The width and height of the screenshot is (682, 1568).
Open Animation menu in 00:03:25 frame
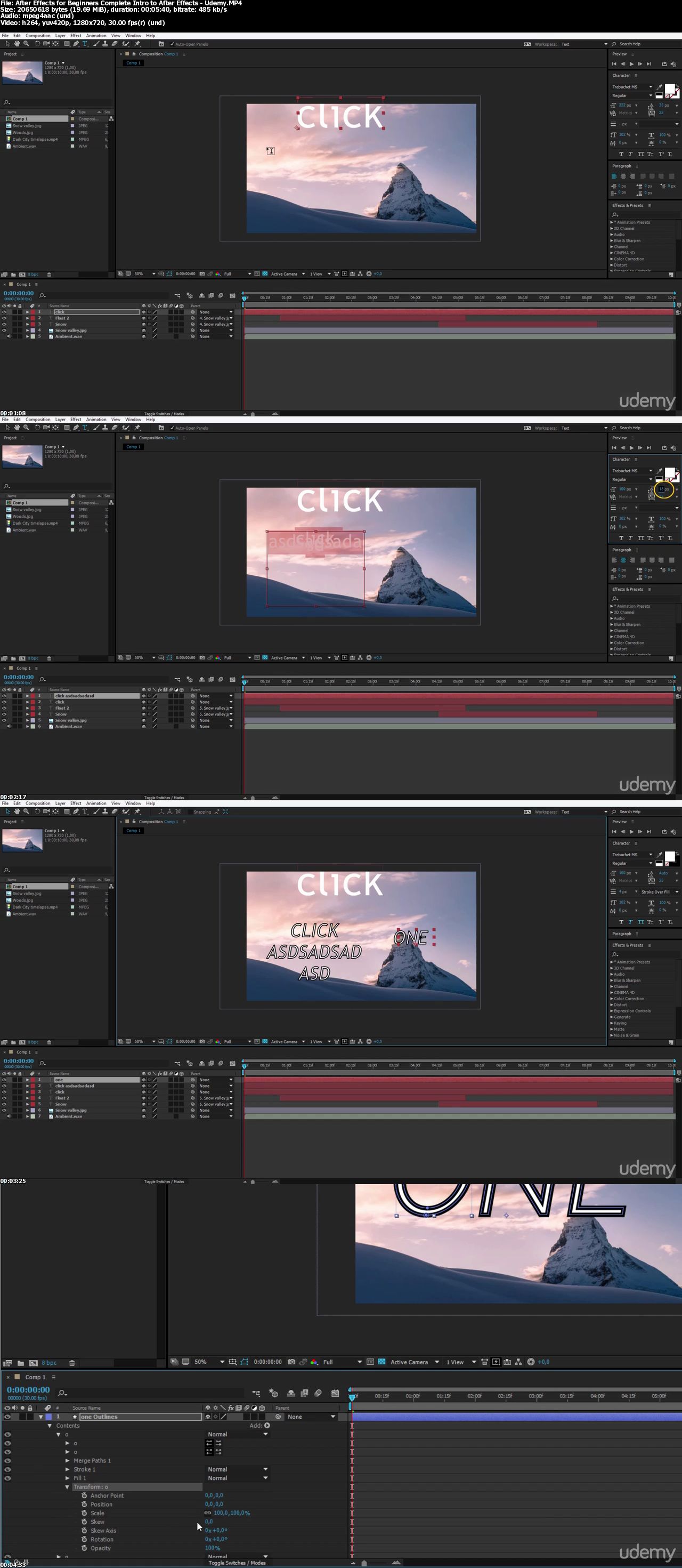96,803
